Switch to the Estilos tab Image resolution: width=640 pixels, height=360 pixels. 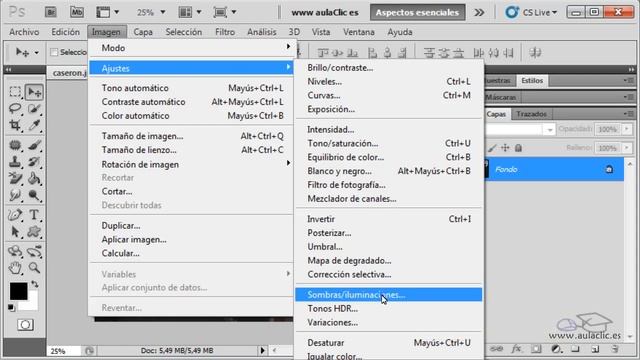point(532,81)
